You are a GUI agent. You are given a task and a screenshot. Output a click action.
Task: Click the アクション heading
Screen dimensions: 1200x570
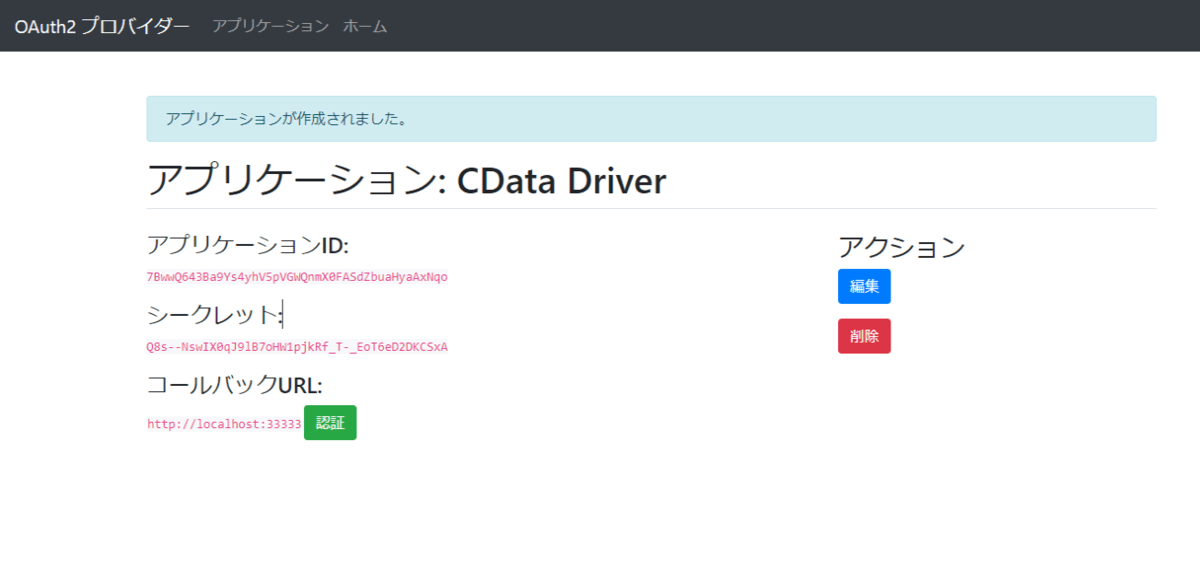901,247
